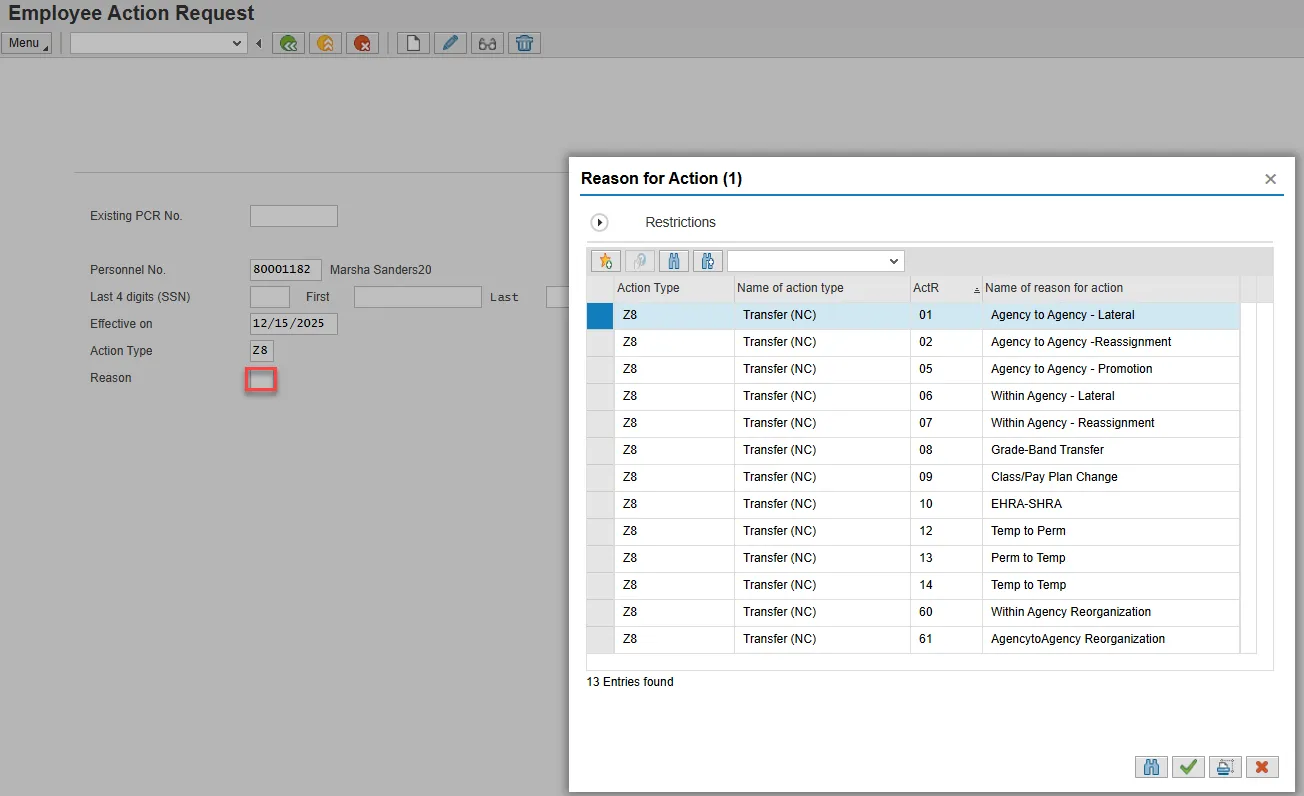
Task: Click the star add-to-favorites icon
Action: [605, 261]
